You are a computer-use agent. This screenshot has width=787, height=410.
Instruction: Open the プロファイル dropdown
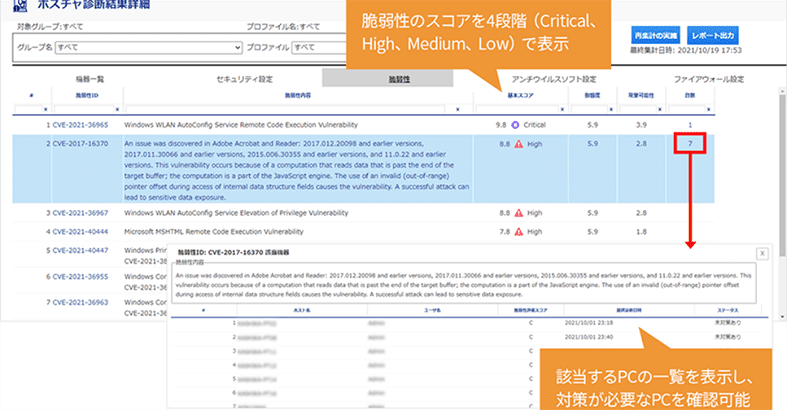tap(320, 48)
